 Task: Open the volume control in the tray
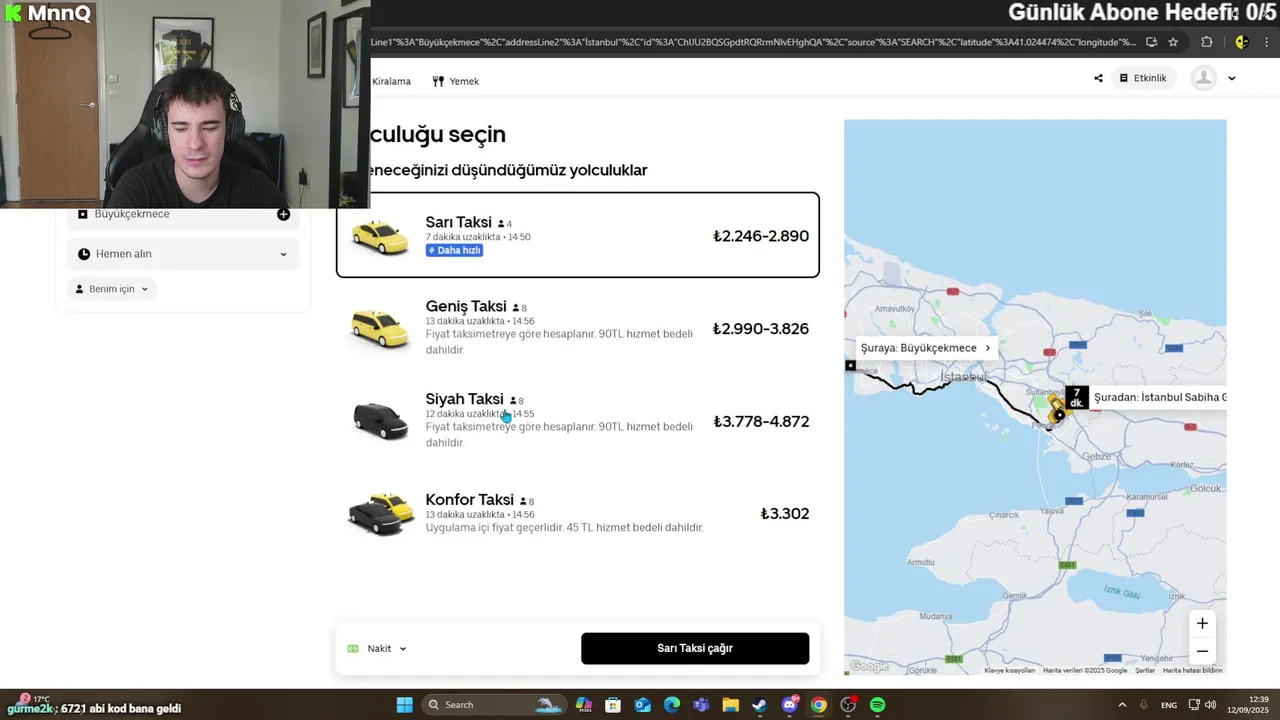coord(1211,705)
